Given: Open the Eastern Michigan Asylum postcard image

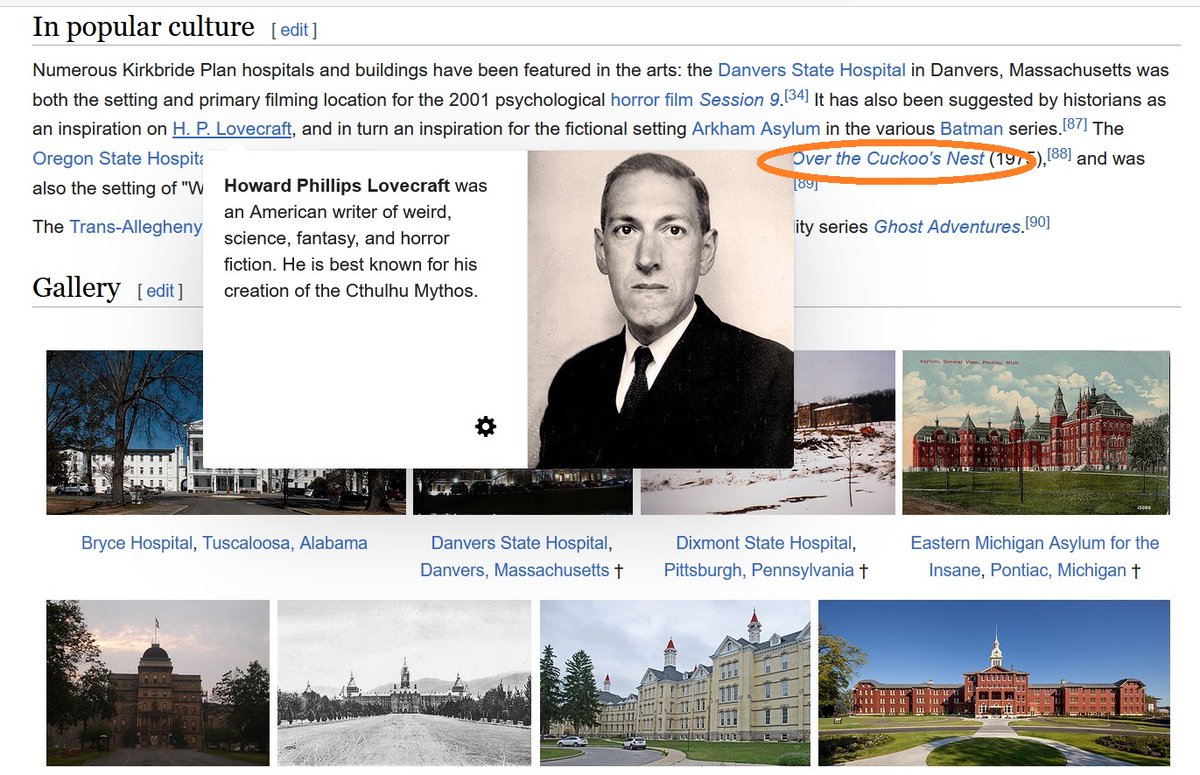Looking at the screenshot, I should click(1036, 432).
